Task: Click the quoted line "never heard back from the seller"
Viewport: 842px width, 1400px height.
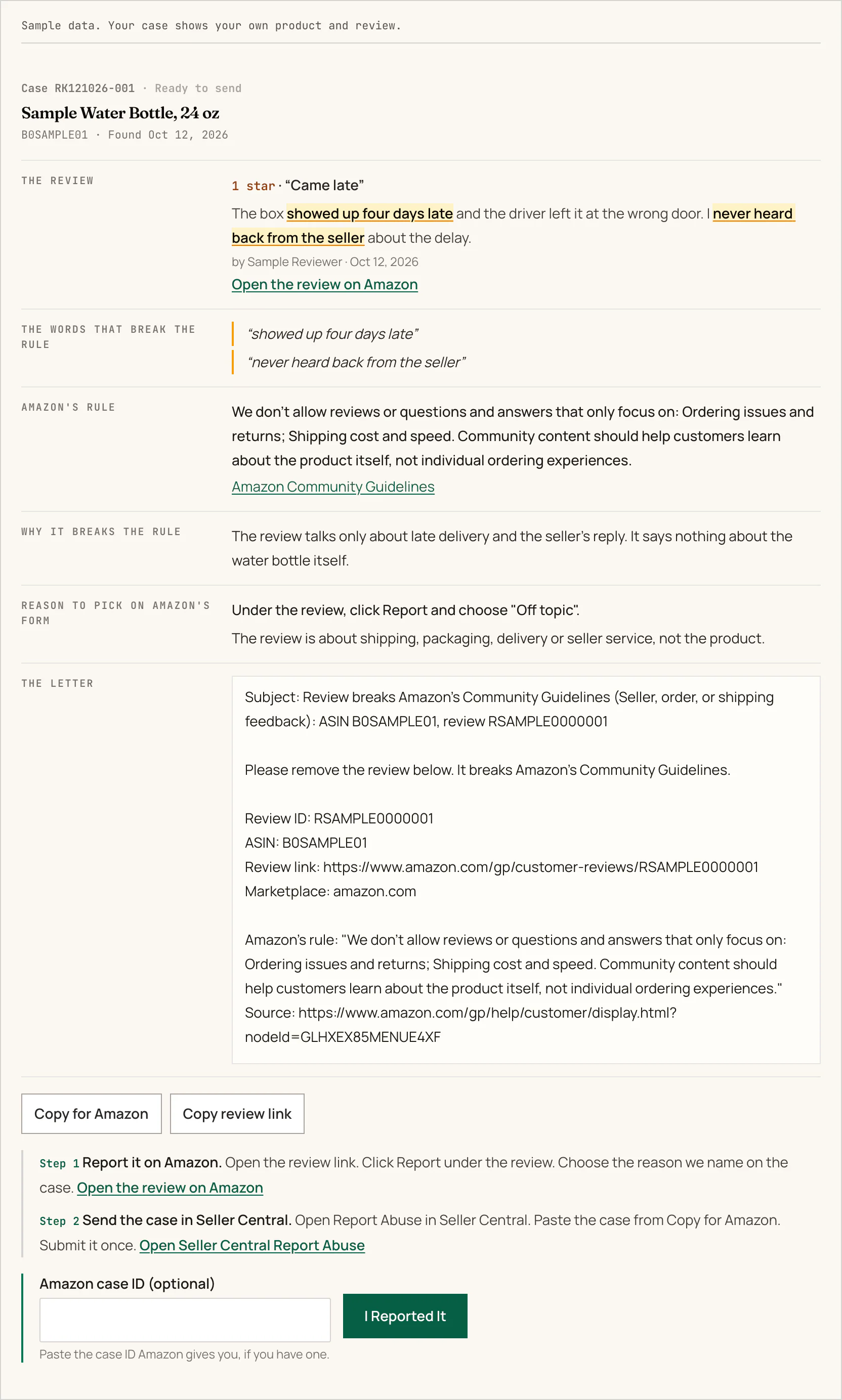Action: 356,362
